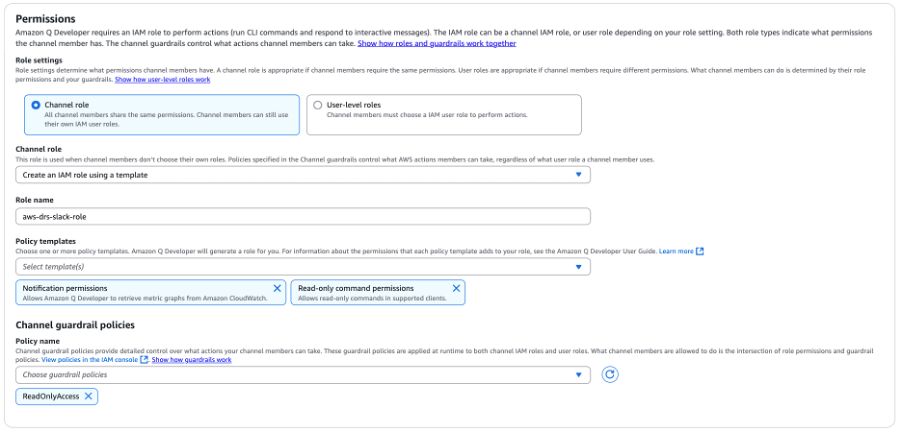
Task: Remove the ReadOnlyAccess guardrail policy
Action: pos(88,396)
